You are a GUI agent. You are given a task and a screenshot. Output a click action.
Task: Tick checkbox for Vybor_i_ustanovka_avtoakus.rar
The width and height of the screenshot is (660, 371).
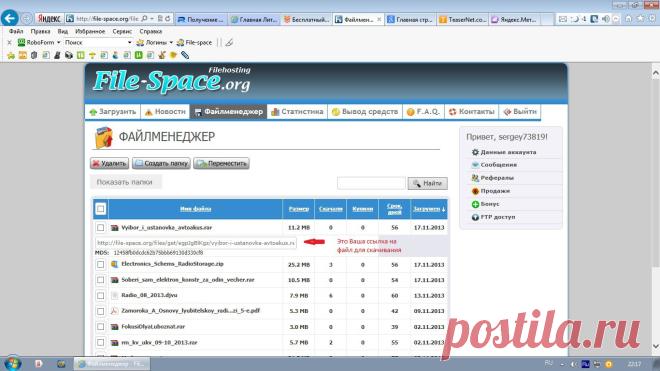click(x=100, y=227)
